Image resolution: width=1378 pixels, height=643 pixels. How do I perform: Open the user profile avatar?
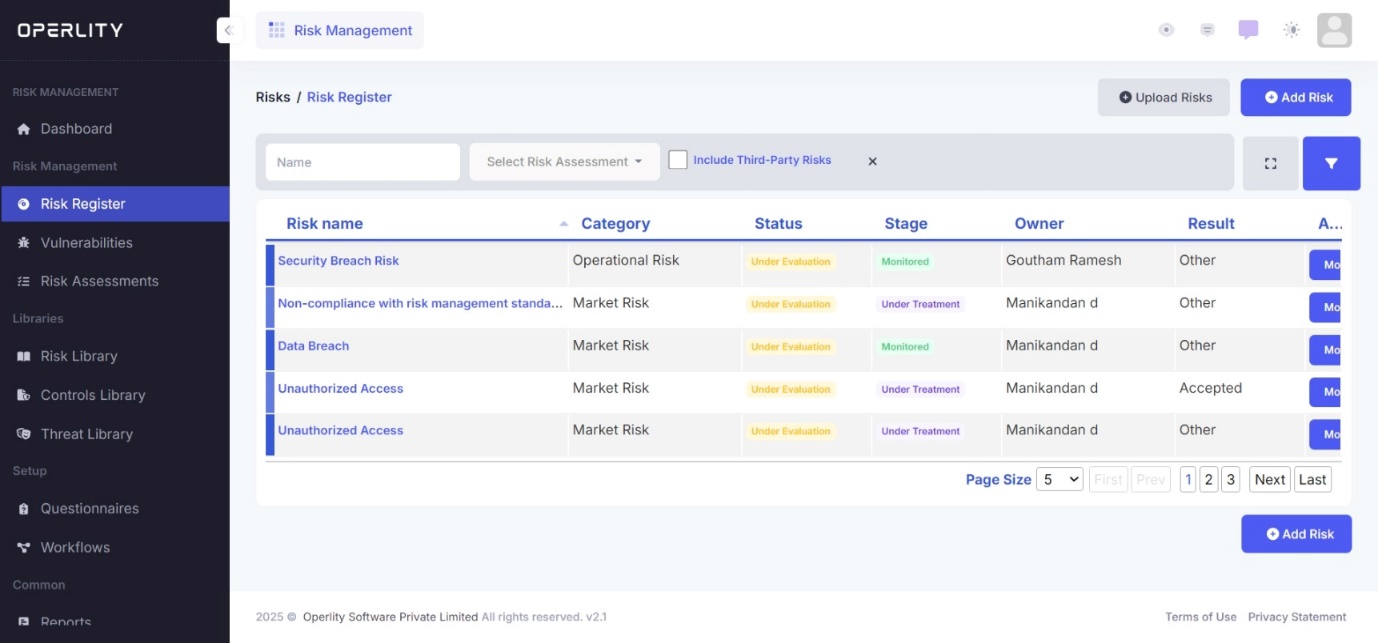point(1334,30)
